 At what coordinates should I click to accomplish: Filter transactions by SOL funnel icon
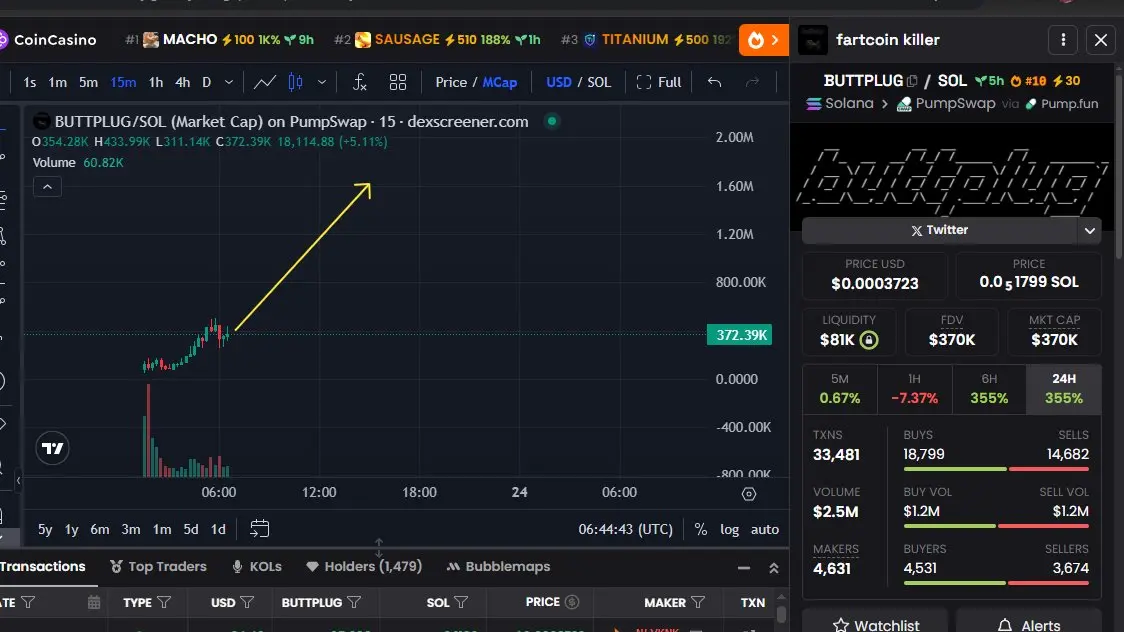461,603
